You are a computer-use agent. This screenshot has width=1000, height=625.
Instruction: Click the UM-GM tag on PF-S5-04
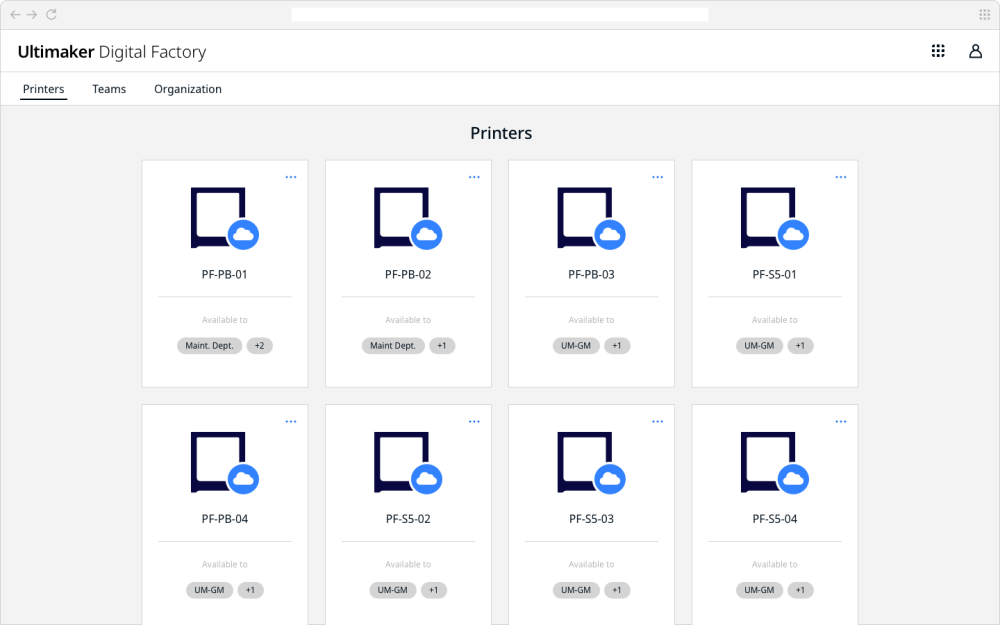pos(759,590)
